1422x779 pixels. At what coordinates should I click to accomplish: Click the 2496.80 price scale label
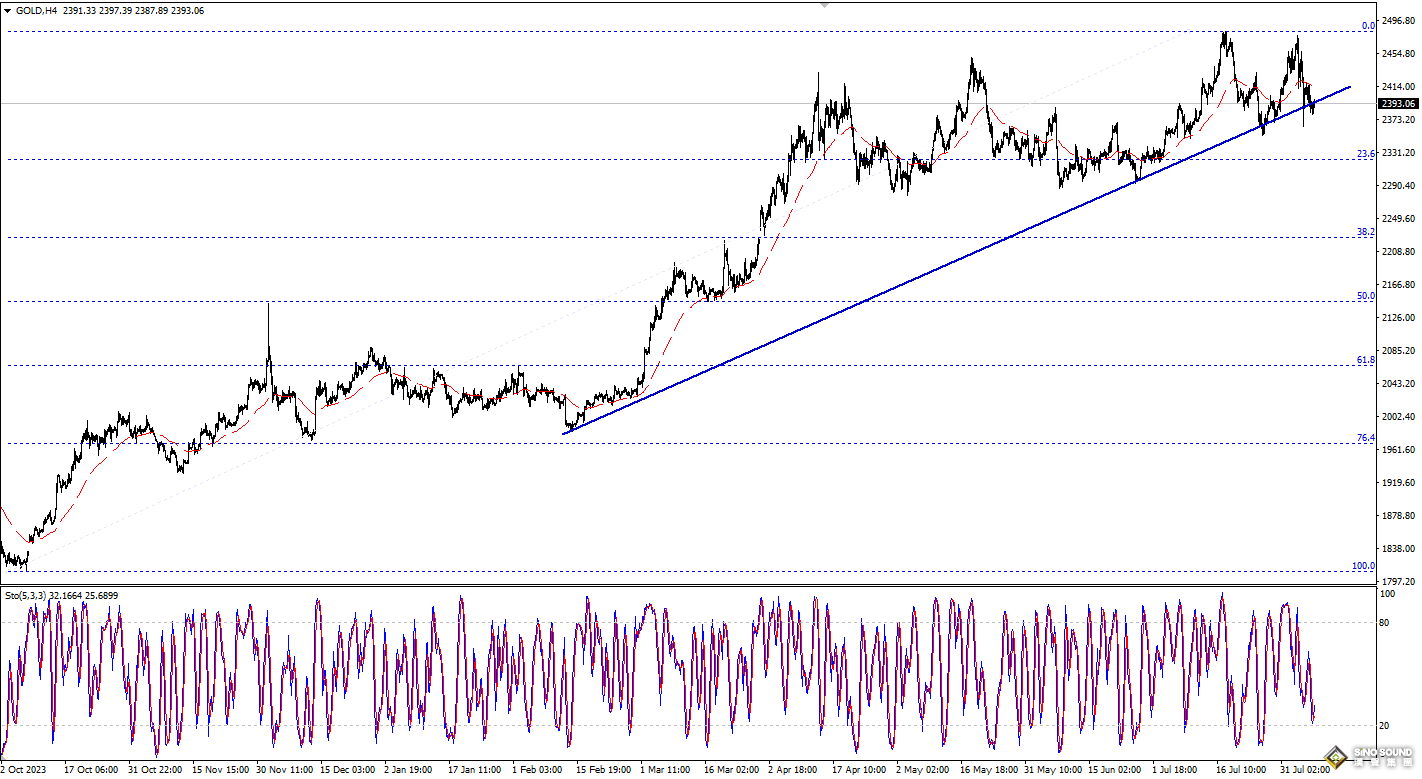[1399, 21]
